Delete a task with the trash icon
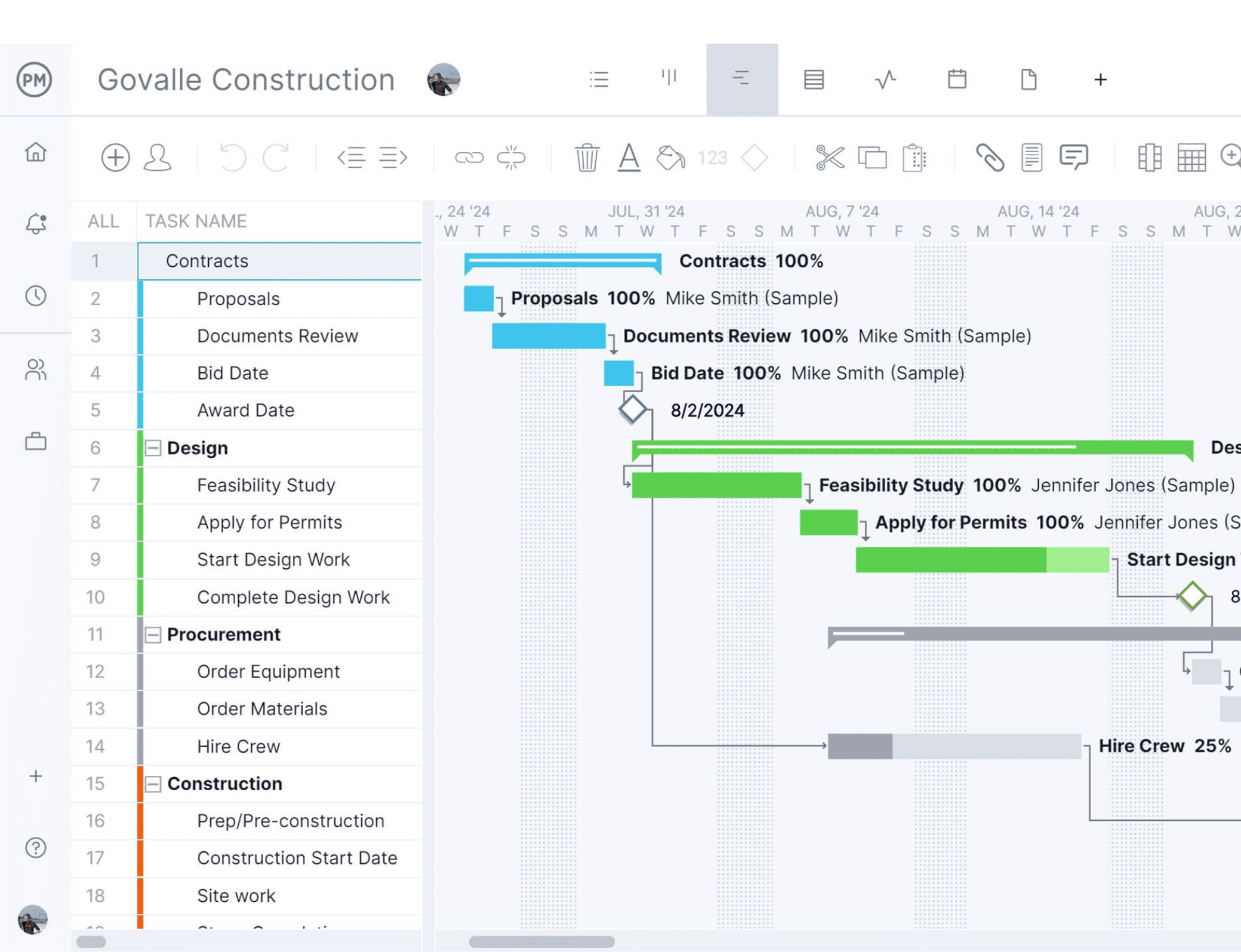The image size is (1241, 952). [x=587, y=158]
